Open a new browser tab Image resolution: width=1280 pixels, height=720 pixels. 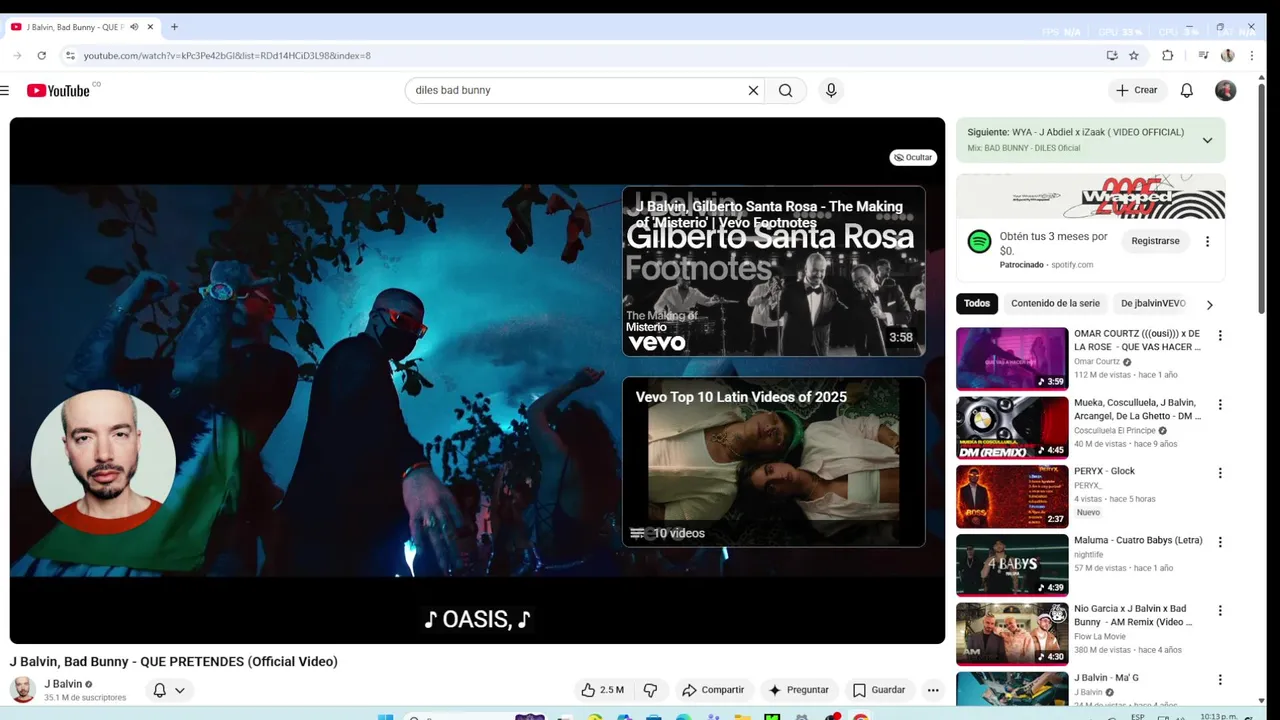coord(174,27)
